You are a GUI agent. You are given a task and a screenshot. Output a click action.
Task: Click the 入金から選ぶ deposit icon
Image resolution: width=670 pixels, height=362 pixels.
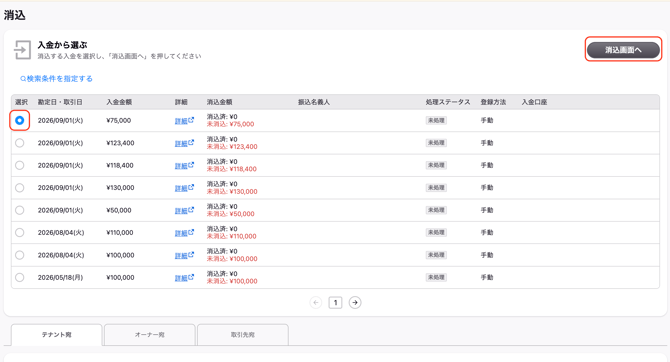(x=22, y=50)
